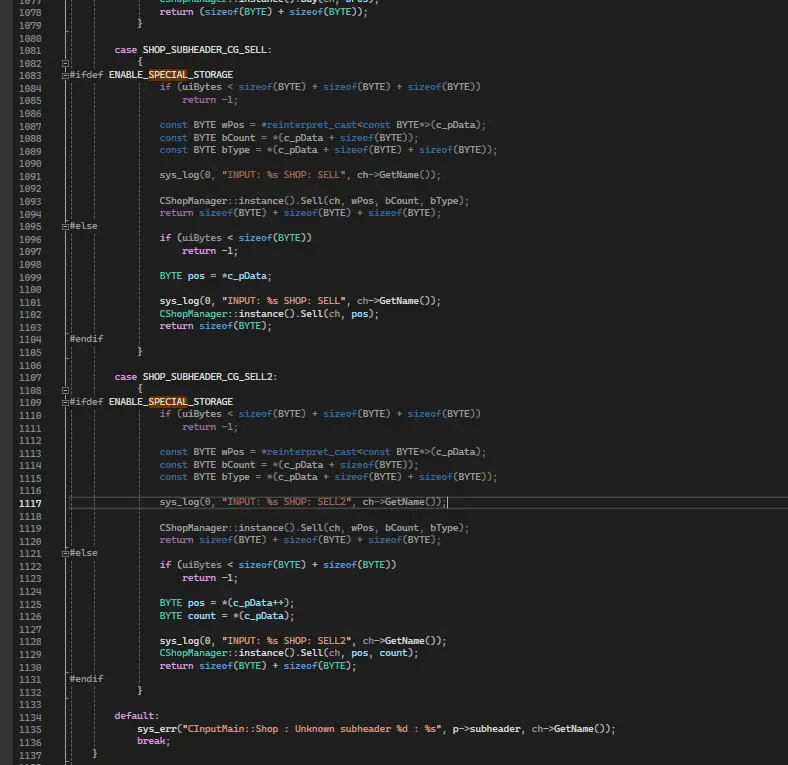
Task: Click "const BYTE bType" declaration on line 1089
Action: [328, 150]
